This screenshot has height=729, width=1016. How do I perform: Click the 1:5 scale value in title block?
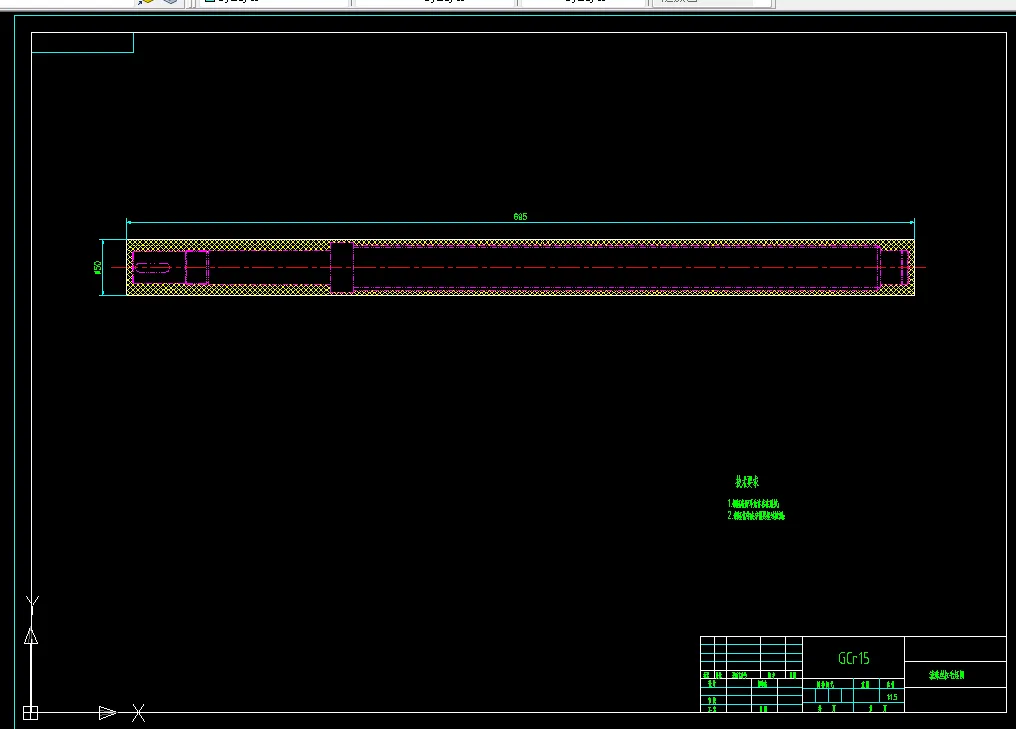tap(892, 697)
